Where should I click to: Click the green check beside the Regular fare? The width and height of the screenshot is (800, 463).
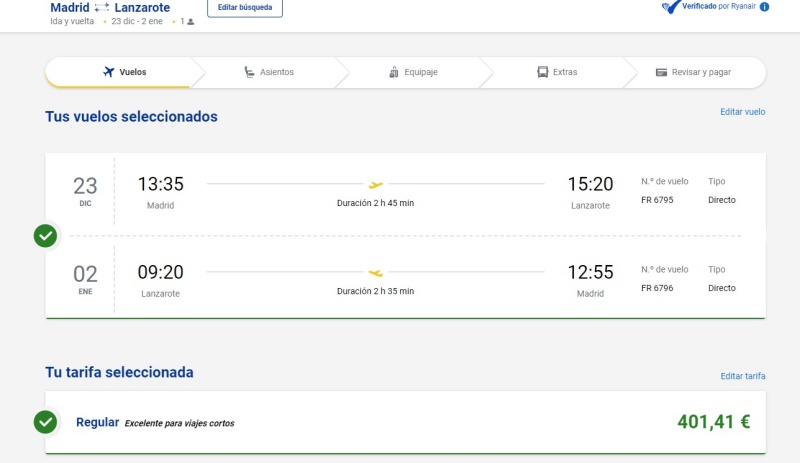point(45,422)
